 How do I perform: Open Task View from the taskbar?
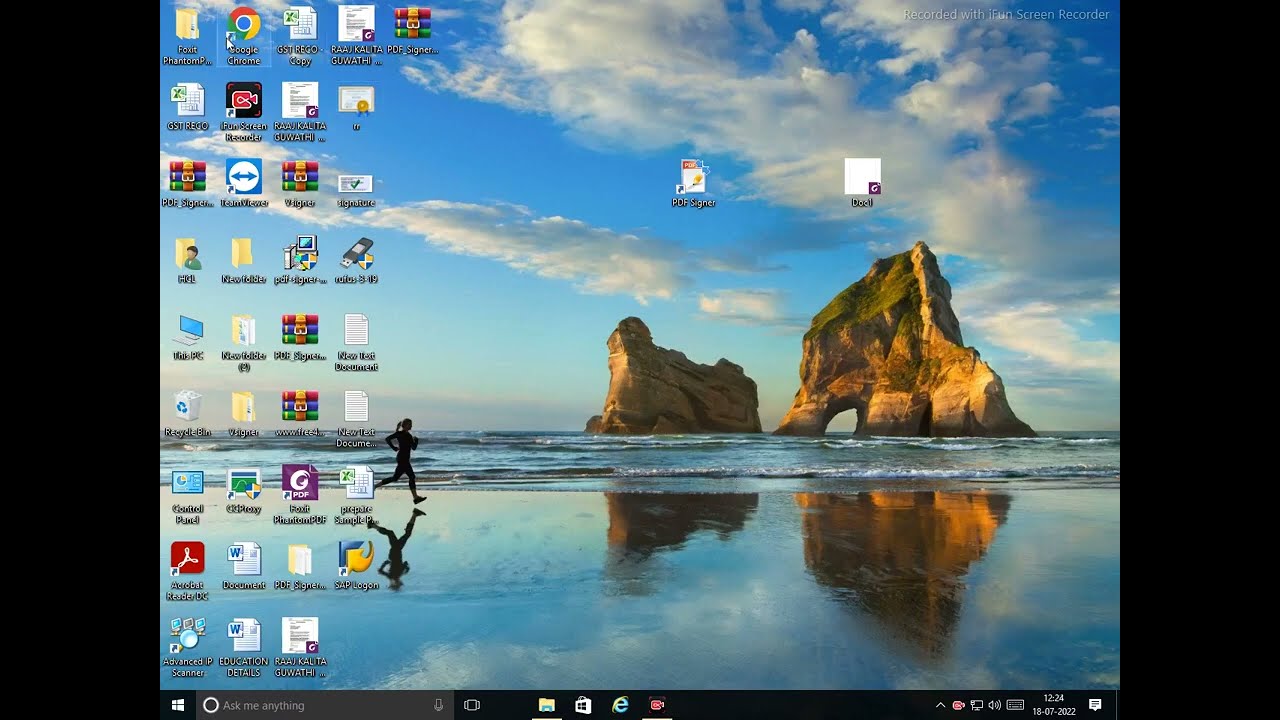[x=472, y=705]
